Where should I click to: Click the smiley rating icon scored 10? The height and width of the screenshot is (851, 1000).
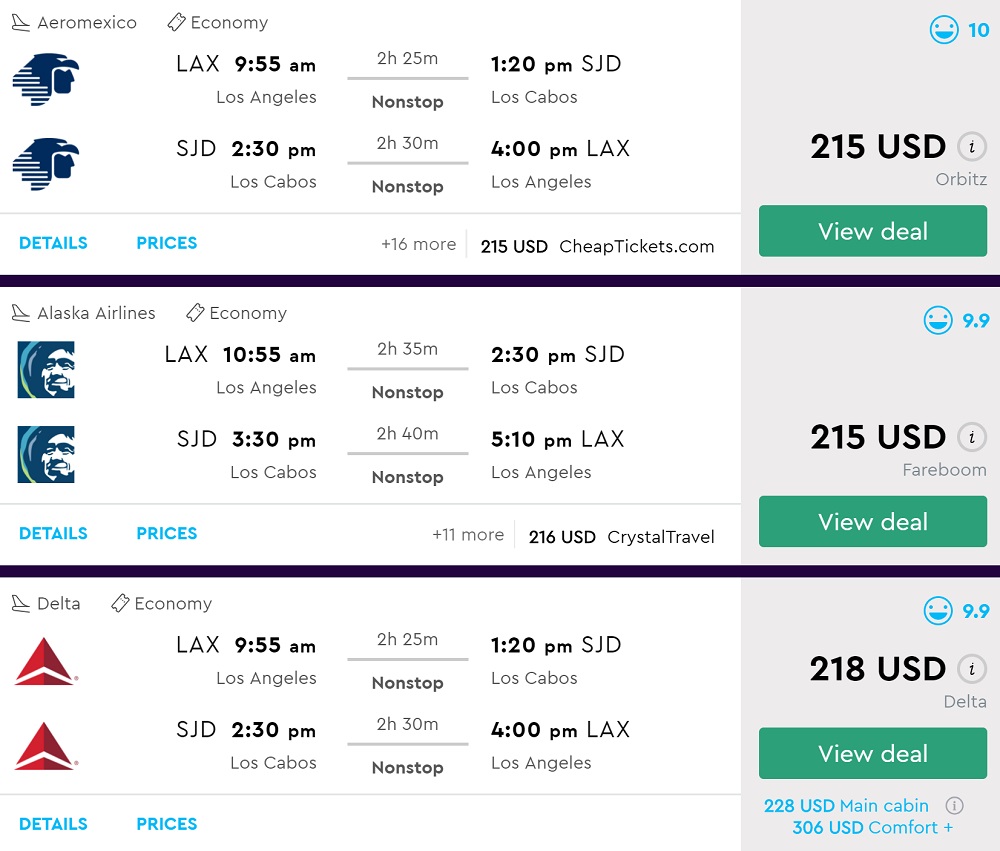coord(943,30)
